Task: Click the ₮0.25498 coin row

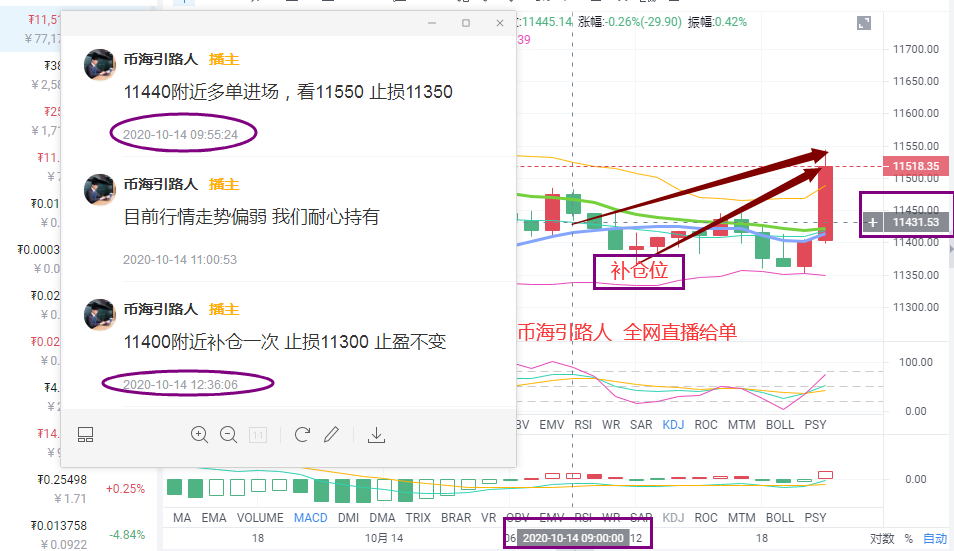Action: tap(79, 489)
